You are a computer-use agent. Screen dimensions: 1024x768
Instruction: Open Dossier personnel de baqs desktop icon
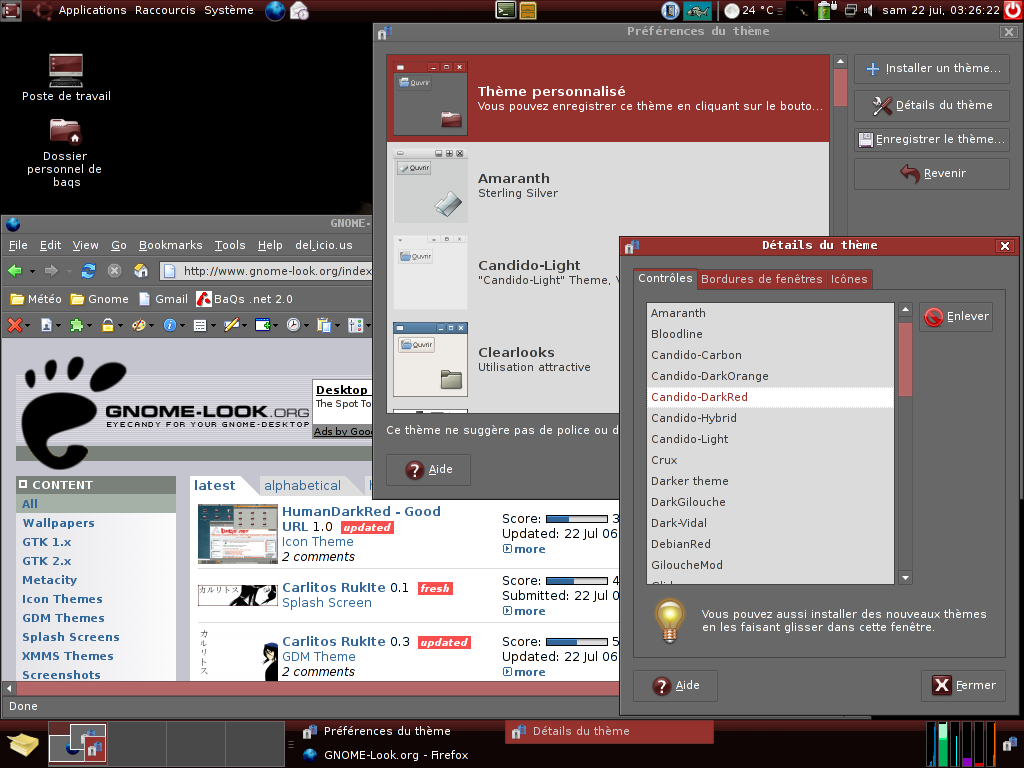coord(65,153)
